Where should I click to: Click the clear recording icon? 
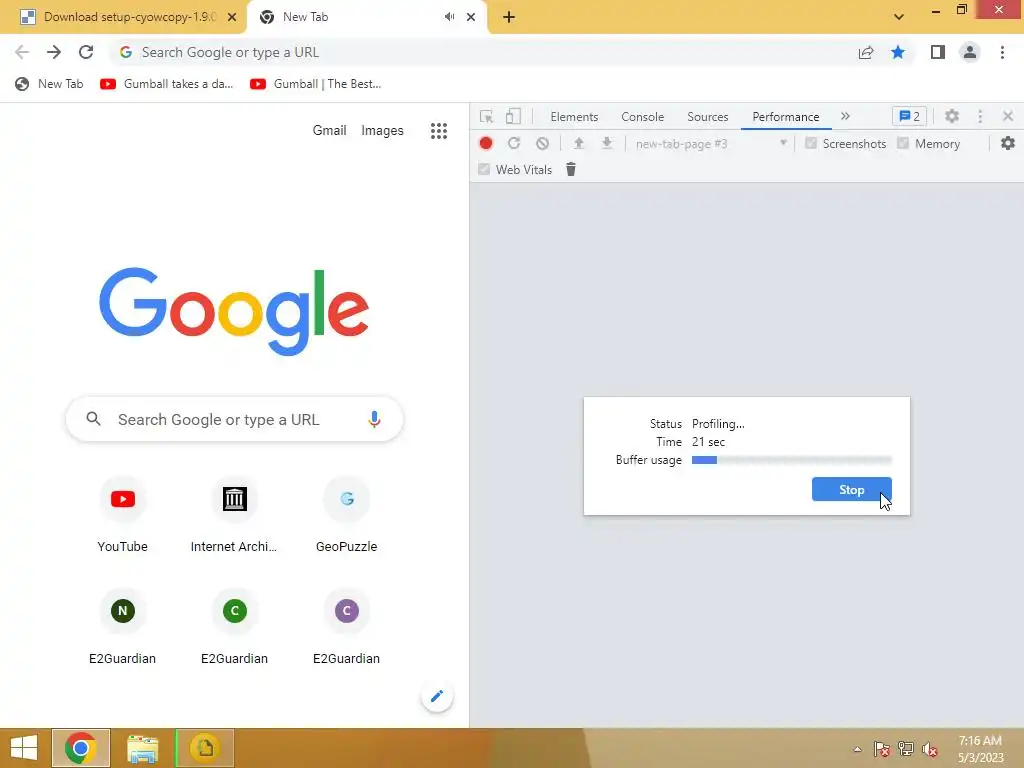(542, 143)
